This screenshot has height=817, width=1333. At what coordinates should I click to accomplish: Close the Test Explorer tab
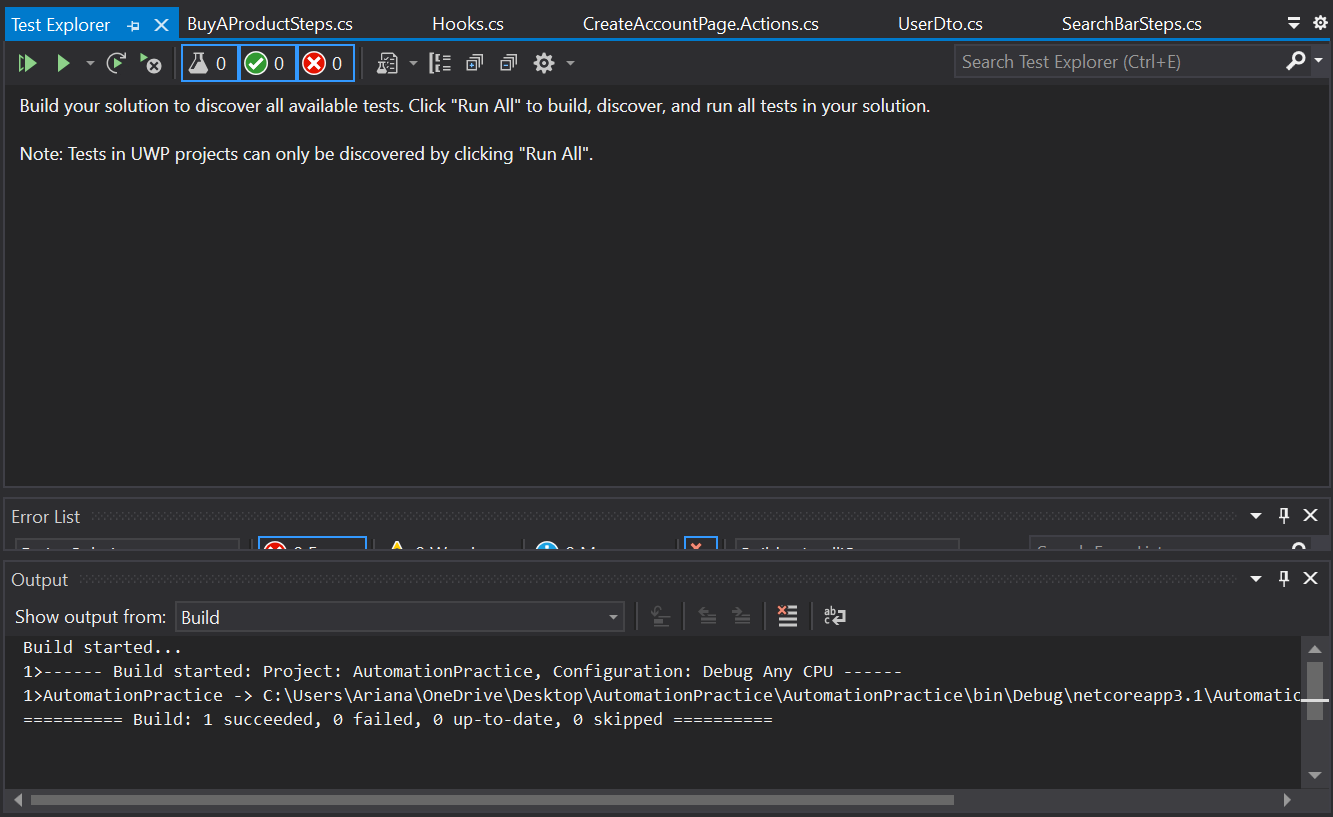(x=161, y=26)
